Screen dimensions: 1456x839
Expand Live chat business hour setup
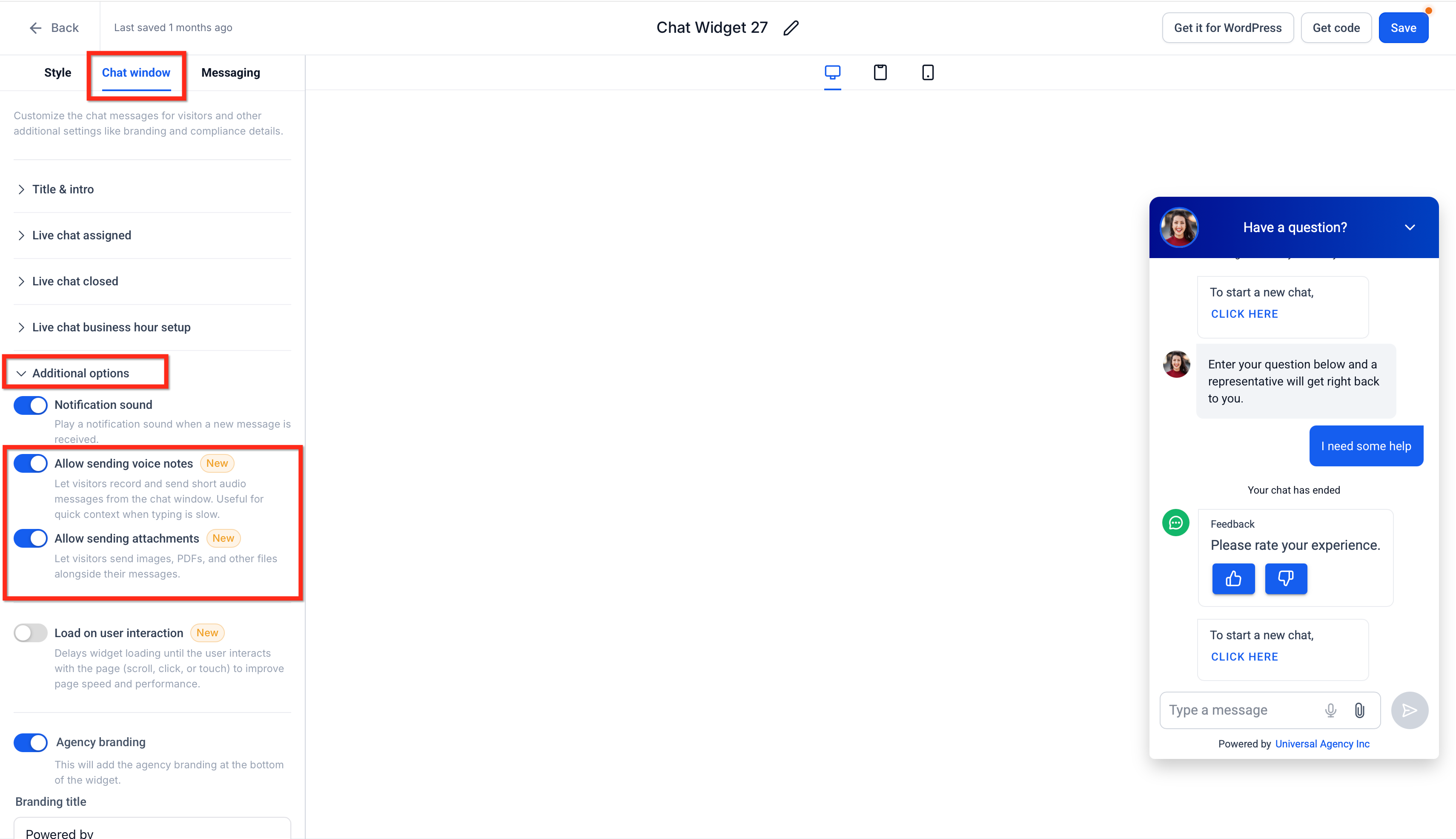152,328
